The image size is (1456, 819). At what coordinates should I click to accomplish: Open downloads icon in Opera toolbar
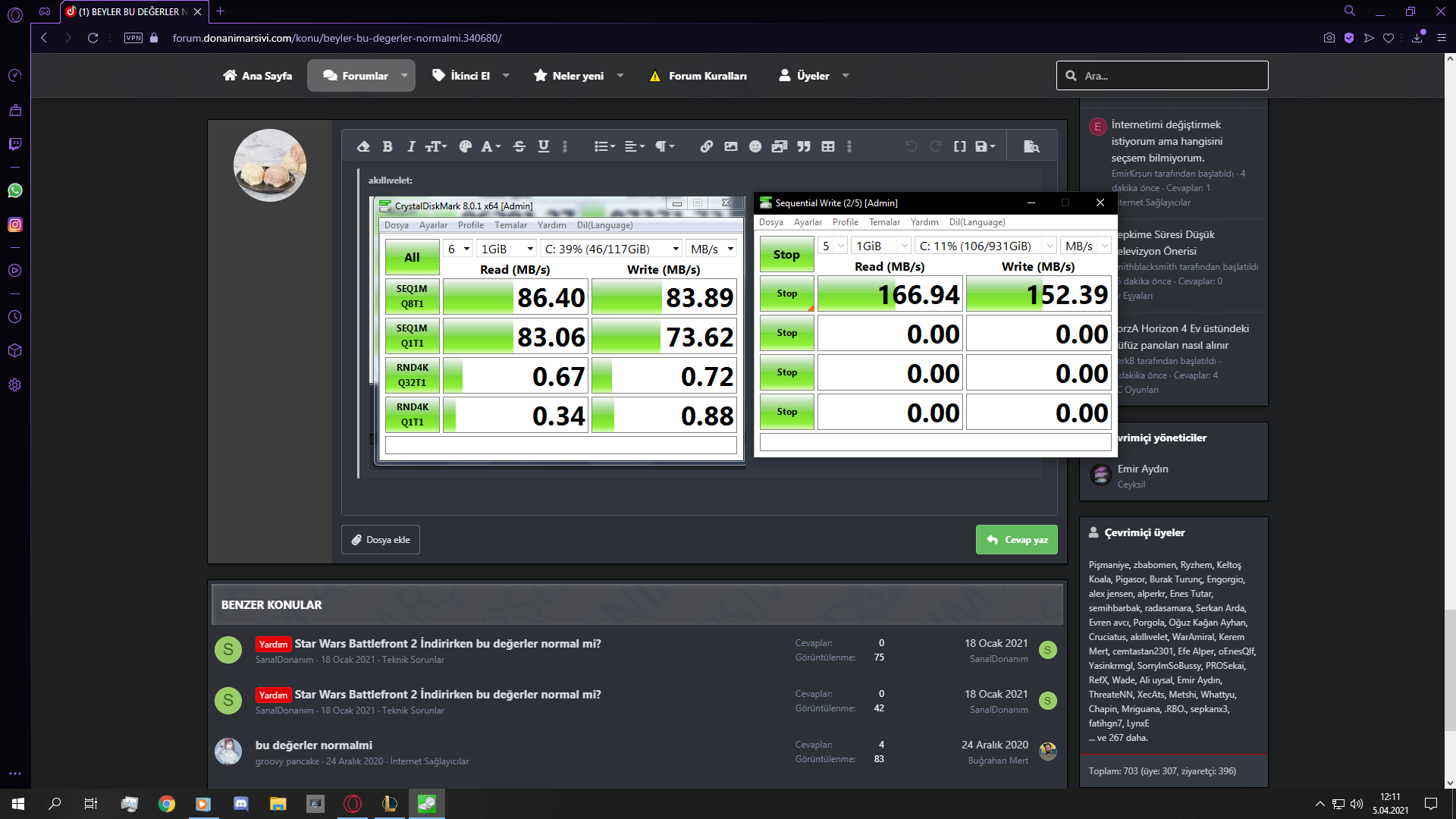[x=1417, y=38]
